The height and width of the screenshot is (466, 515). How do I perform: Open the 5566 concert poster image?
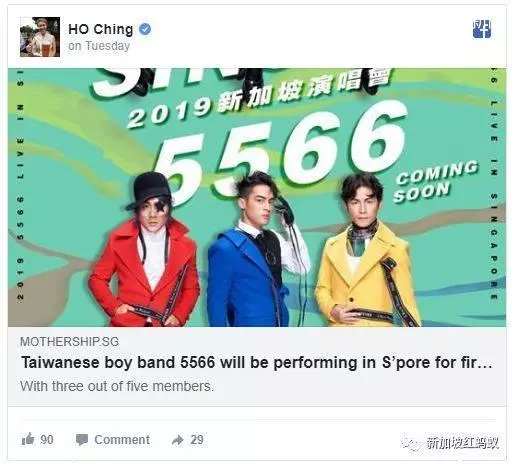point(257,197)
